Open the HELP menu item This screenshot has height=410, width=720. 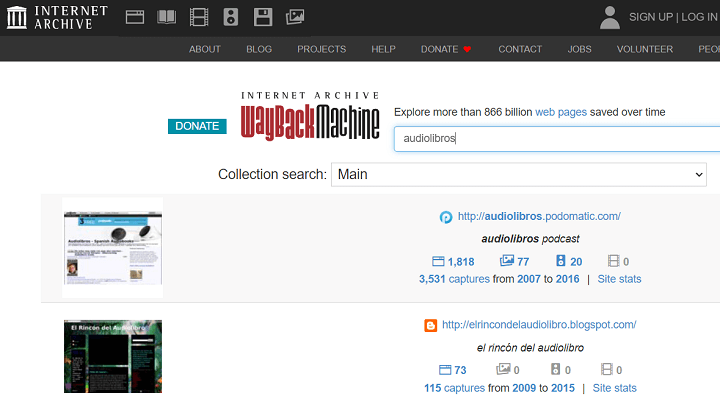(383, 49)
